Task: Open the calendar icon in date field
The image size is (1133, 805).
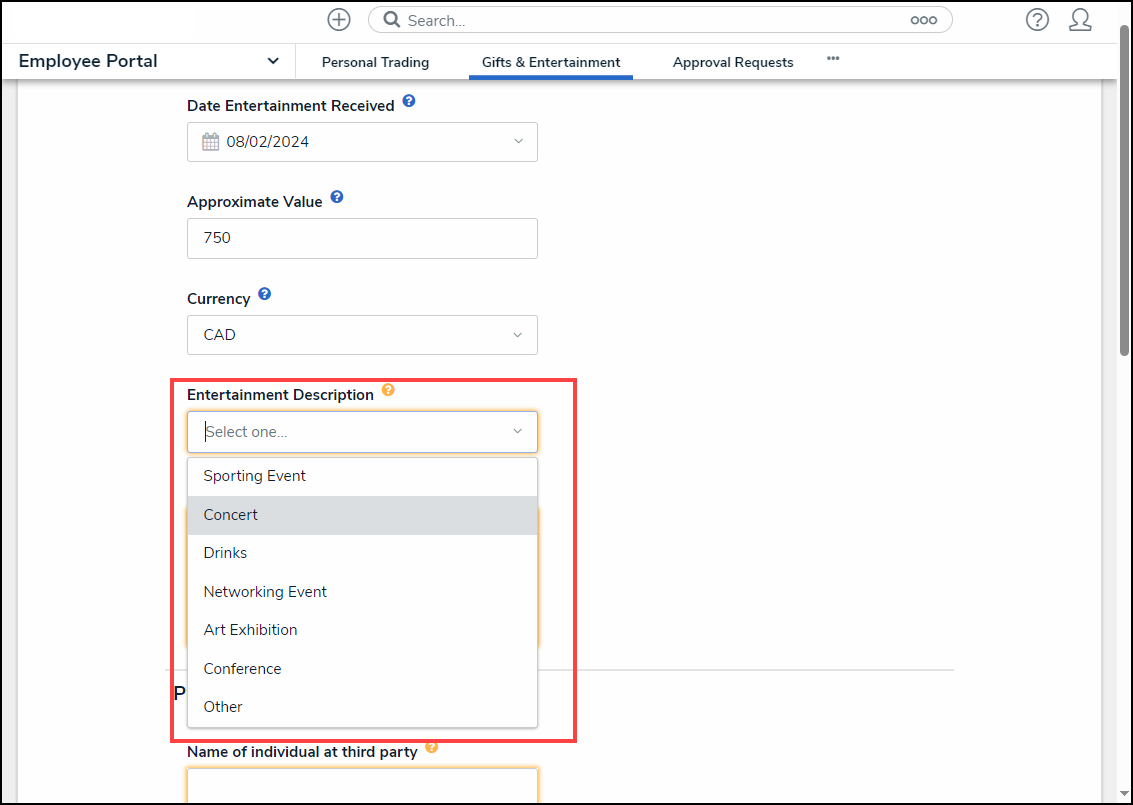Action: [210, 142]
